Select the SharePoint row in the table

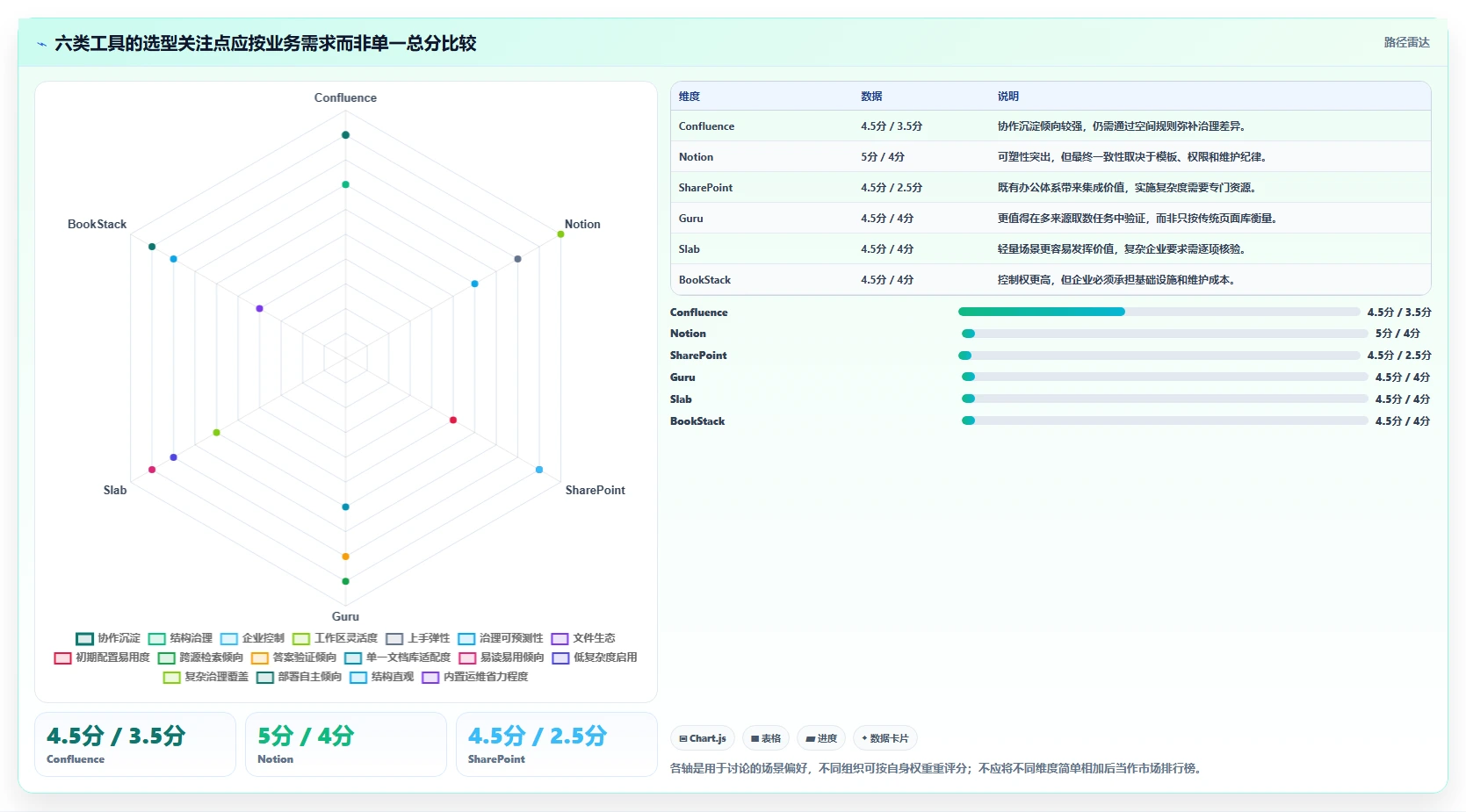tap(1051, 188)
